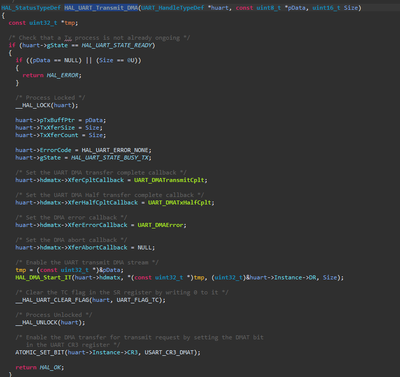Click the 'Process Locked' comment
This screenshot has width=400, height=377.
pyautogui.click(x=50, y=98)
